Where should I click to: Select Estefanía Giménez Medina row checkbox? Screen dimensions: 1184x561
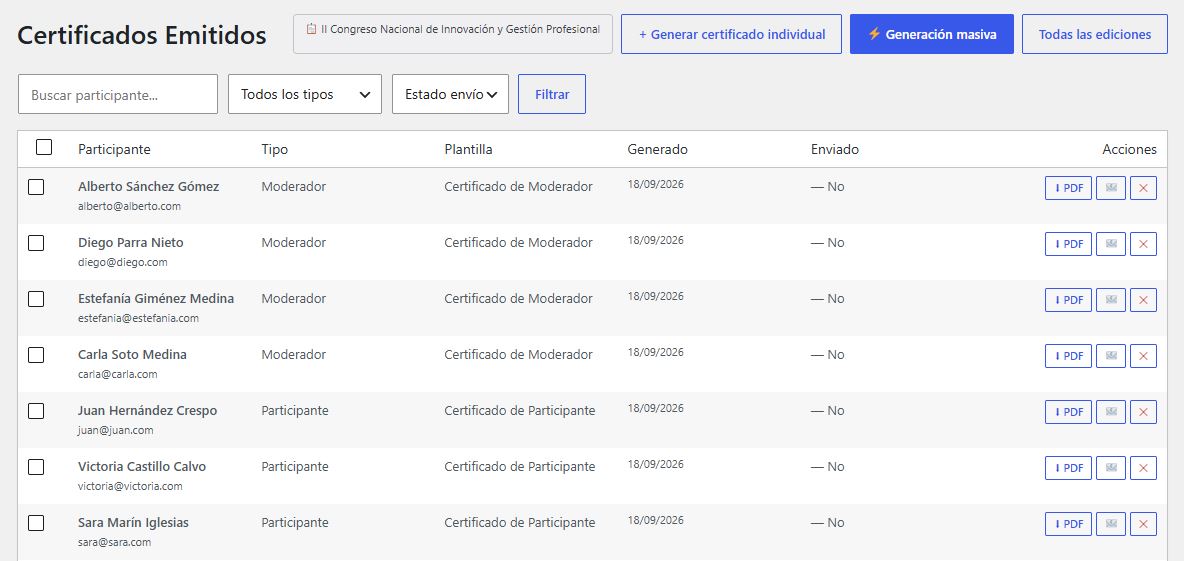tap(36, 298)
